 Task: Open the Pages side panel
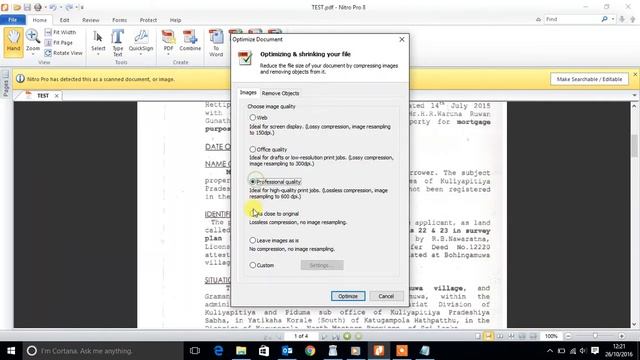click(5, 84)
